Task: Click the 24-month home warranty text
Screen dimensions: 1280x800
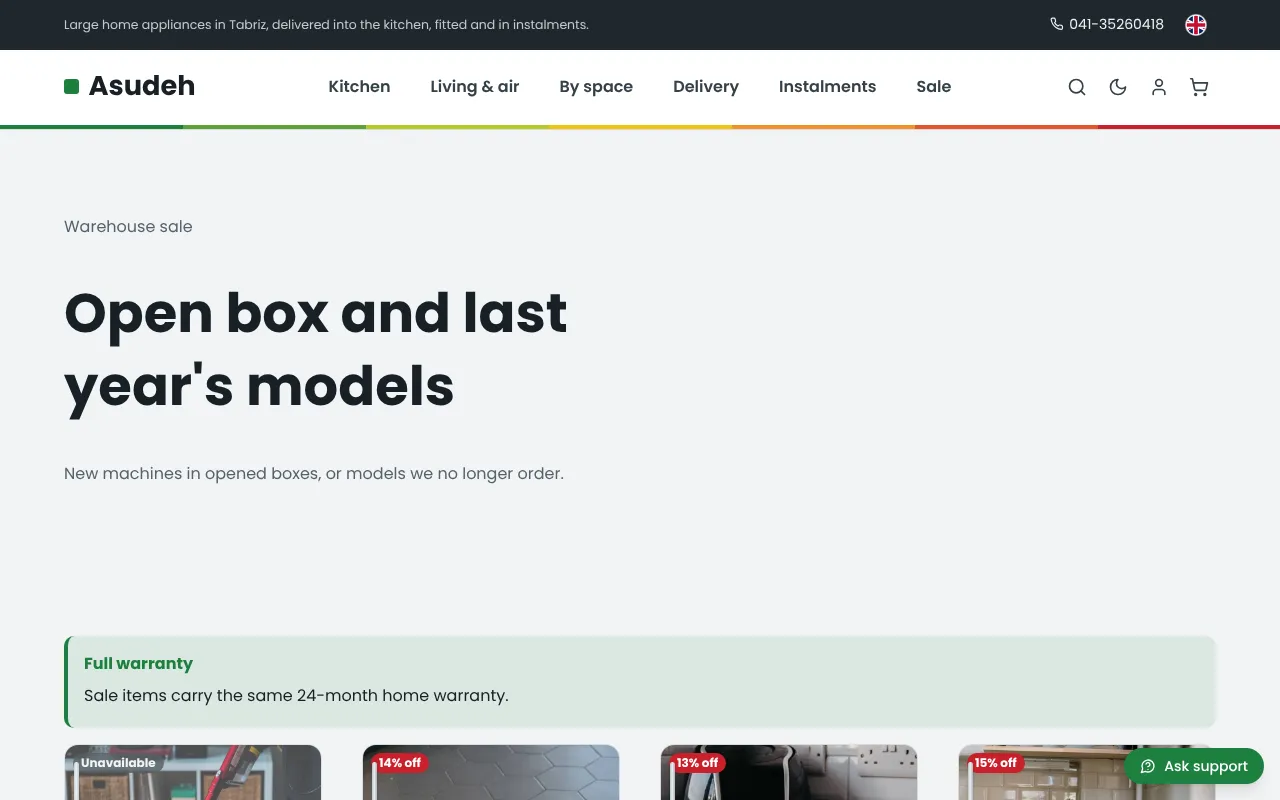Action: (x=296, y=695)
